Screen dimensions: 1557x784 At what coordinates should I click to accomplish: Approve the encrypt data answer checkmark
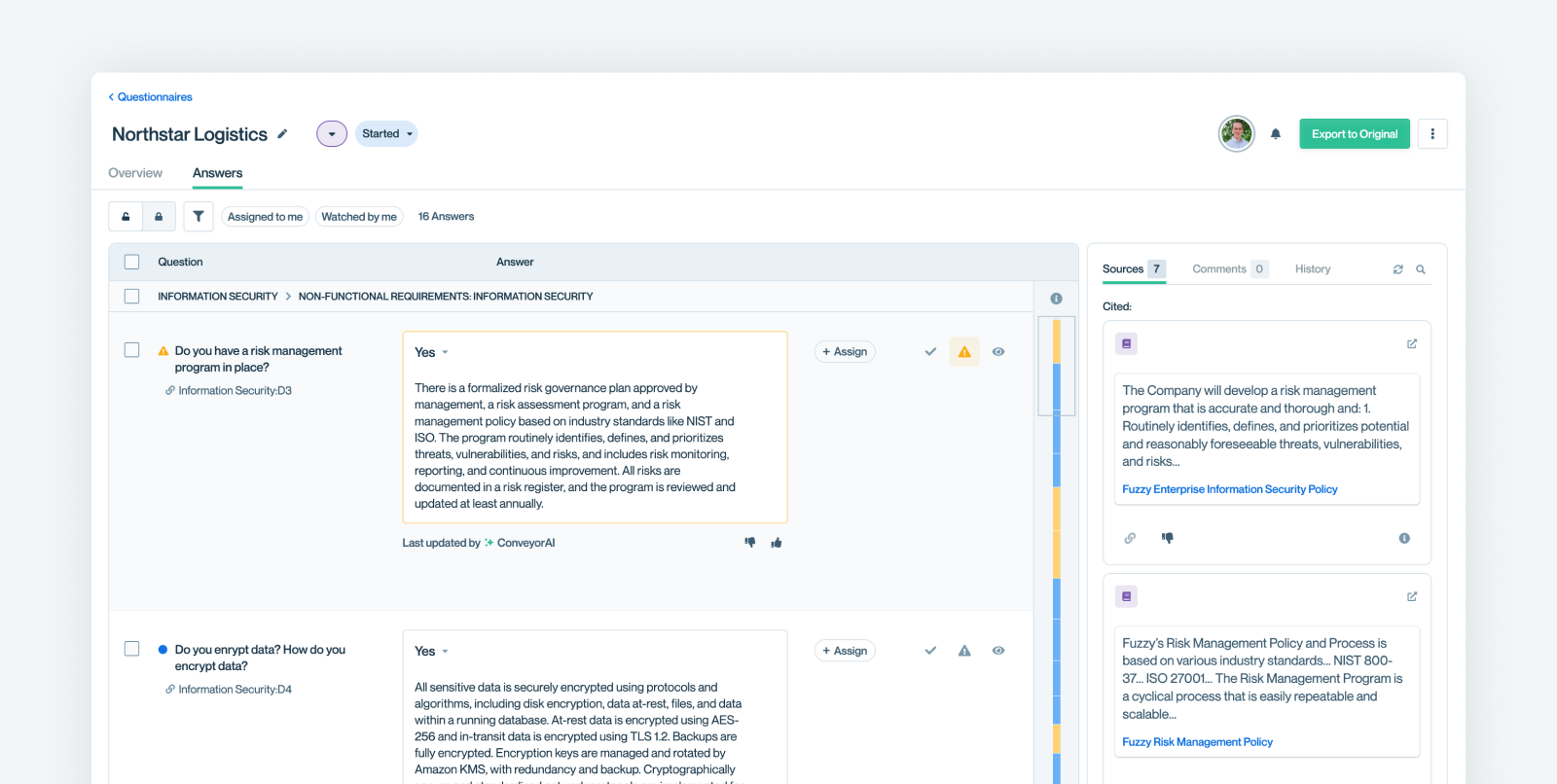pos(930,651)
